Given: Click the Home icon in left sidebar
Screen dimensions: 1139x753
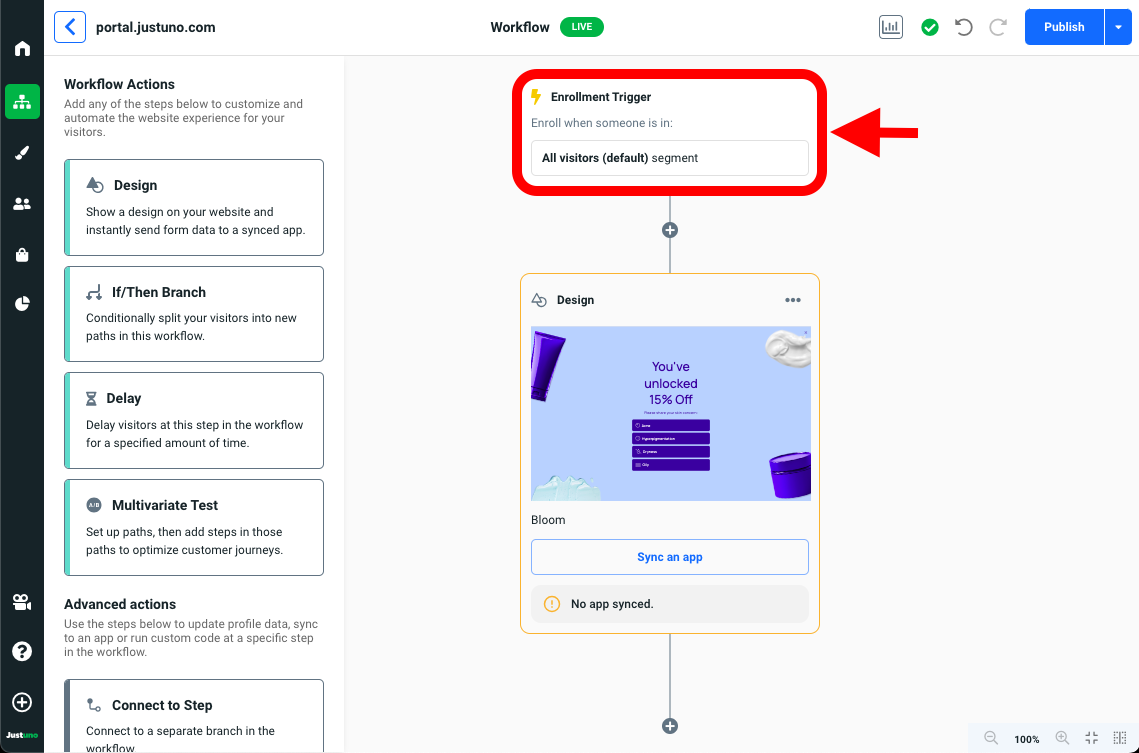Looking at the screenshot, I should pos(22,49).
